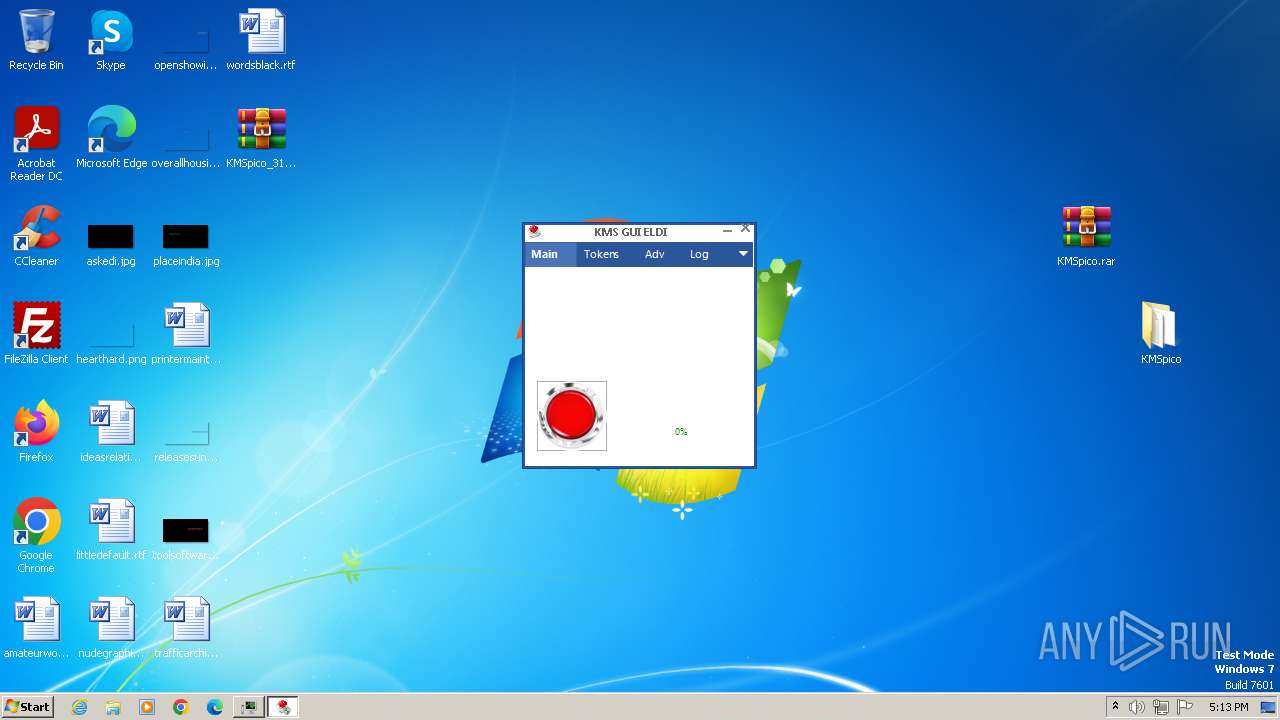Open Windows Media Player from the taskbar

(147, 707)
